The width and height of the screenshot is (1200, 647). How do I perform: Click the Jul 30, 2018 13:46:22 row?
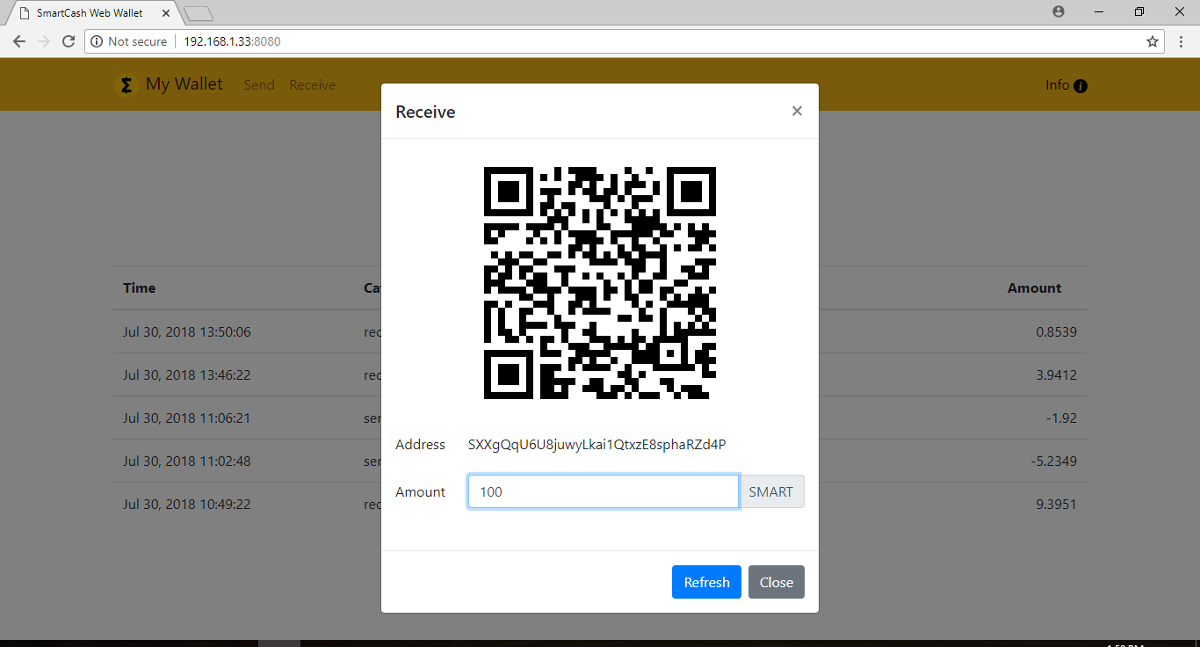point(600,375)
